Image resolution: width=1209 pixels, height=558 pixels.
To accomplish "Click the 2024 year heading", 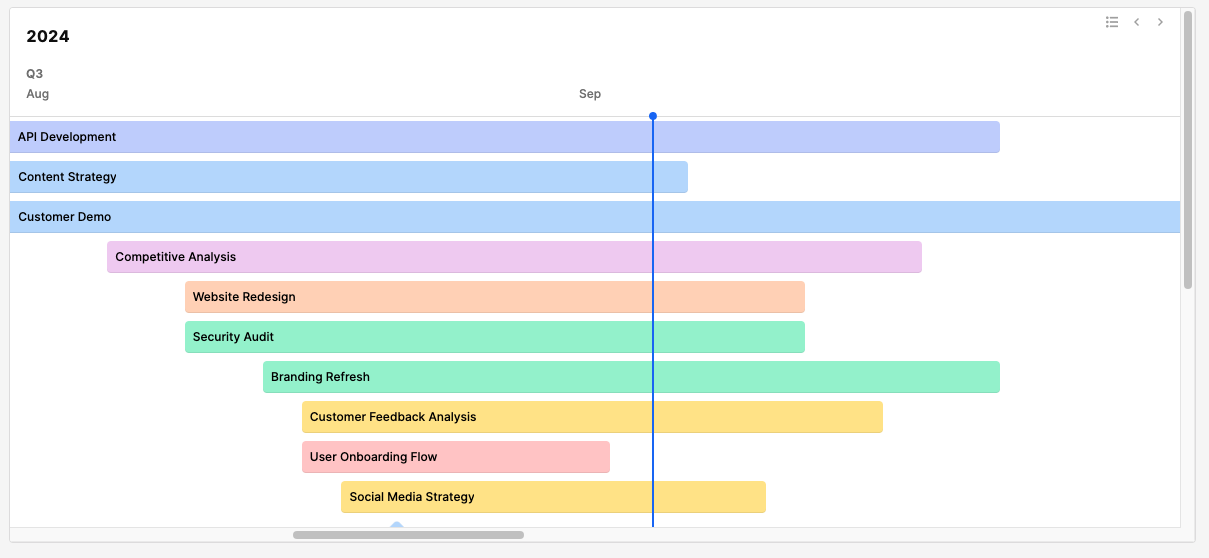I will [48, 37].
